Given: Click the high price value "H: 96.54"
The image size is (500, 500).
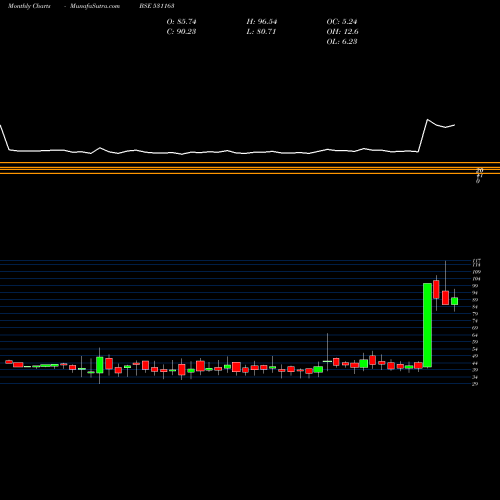Looking at the screenshot, I should [x=262, y=22].
